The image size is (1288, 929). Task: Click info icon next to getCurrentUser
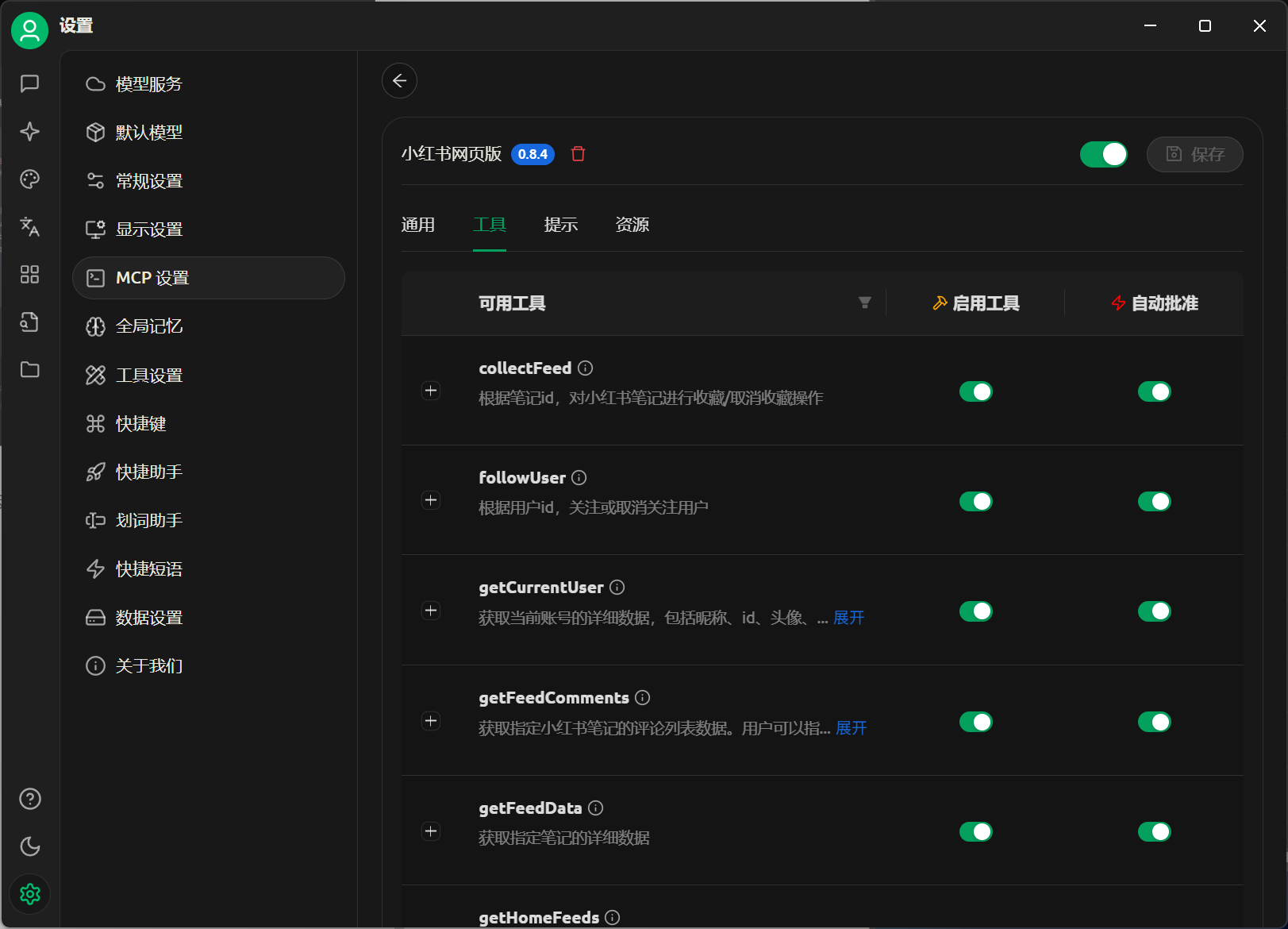click(x=617, y=587)
